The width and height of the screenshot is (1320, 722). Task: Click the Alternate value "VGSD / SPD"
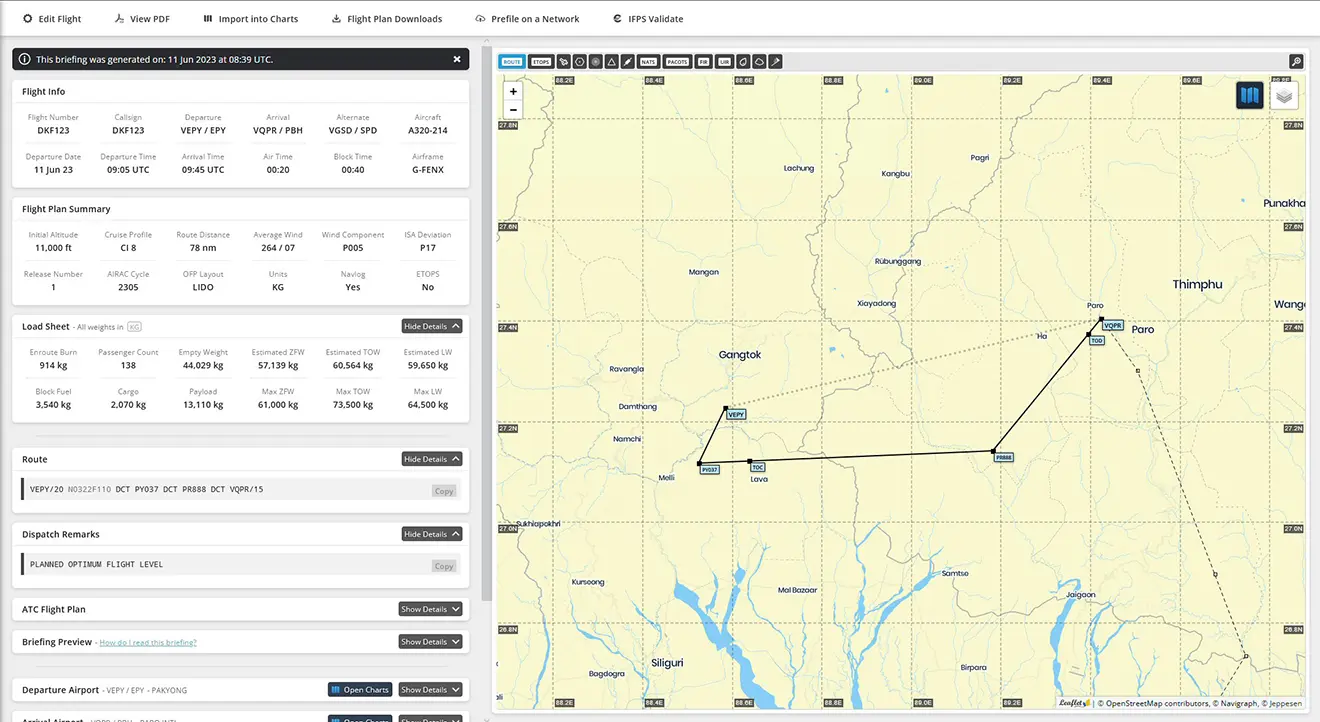click(353, 130)
